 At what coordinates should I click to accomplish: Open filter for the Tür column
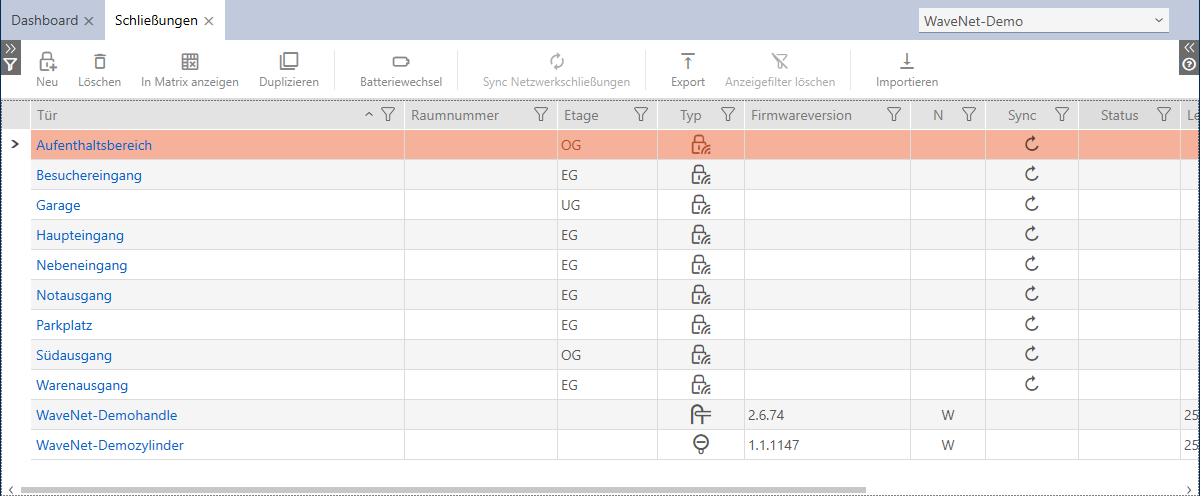[x=388, y=115]
